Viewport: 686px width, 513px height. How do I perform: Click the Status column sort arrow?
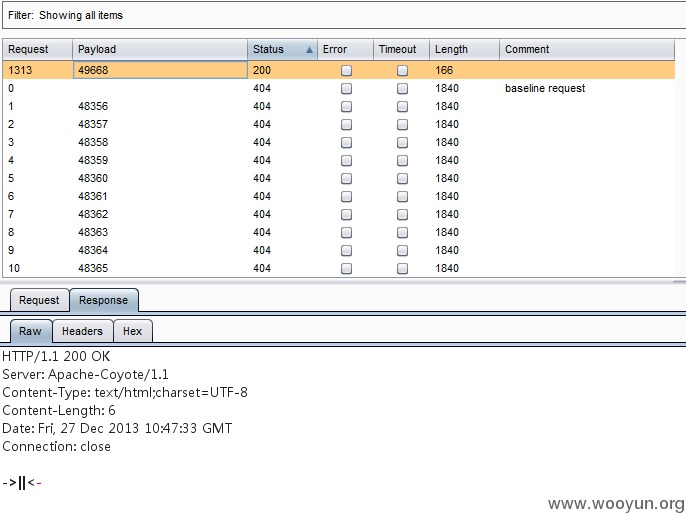click(x=309, y=50)
